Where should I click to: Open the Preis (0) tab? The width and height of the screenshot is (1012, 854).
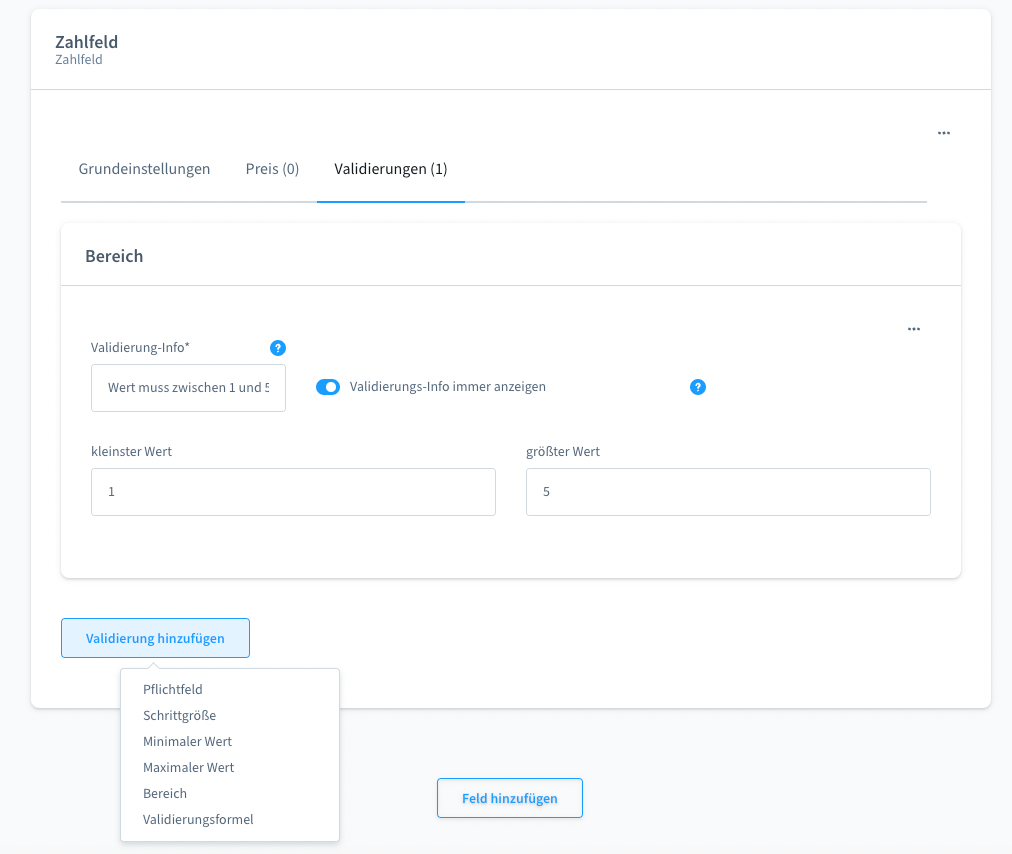(272, 169)
